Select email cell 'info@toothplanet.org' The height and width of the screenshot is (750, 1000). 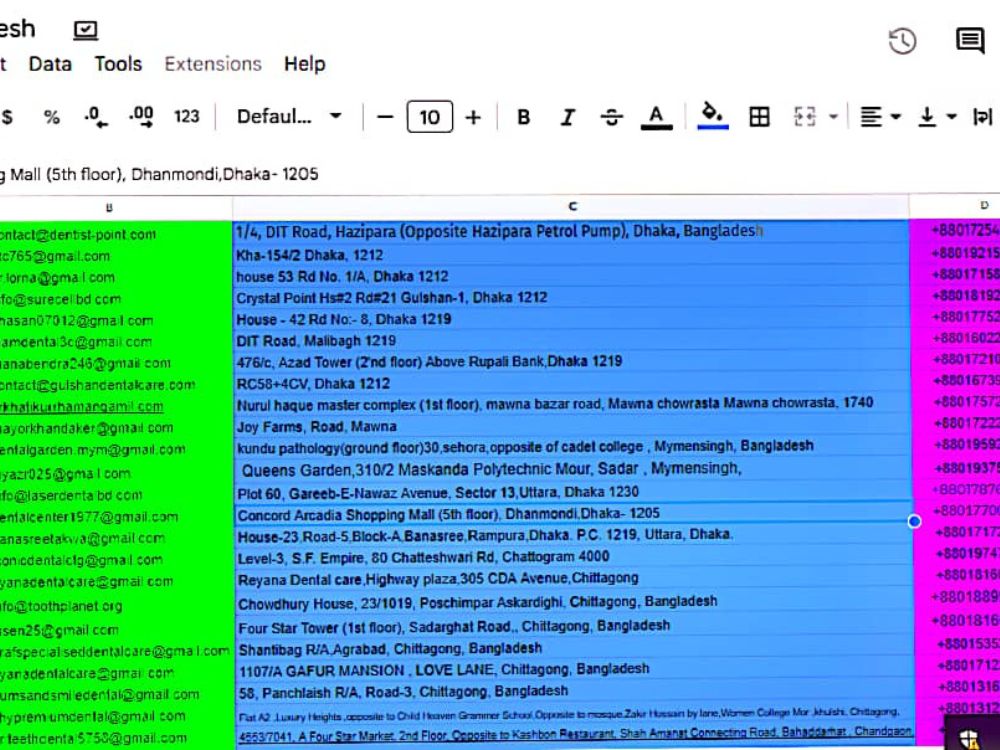click(x=116, y=606)
